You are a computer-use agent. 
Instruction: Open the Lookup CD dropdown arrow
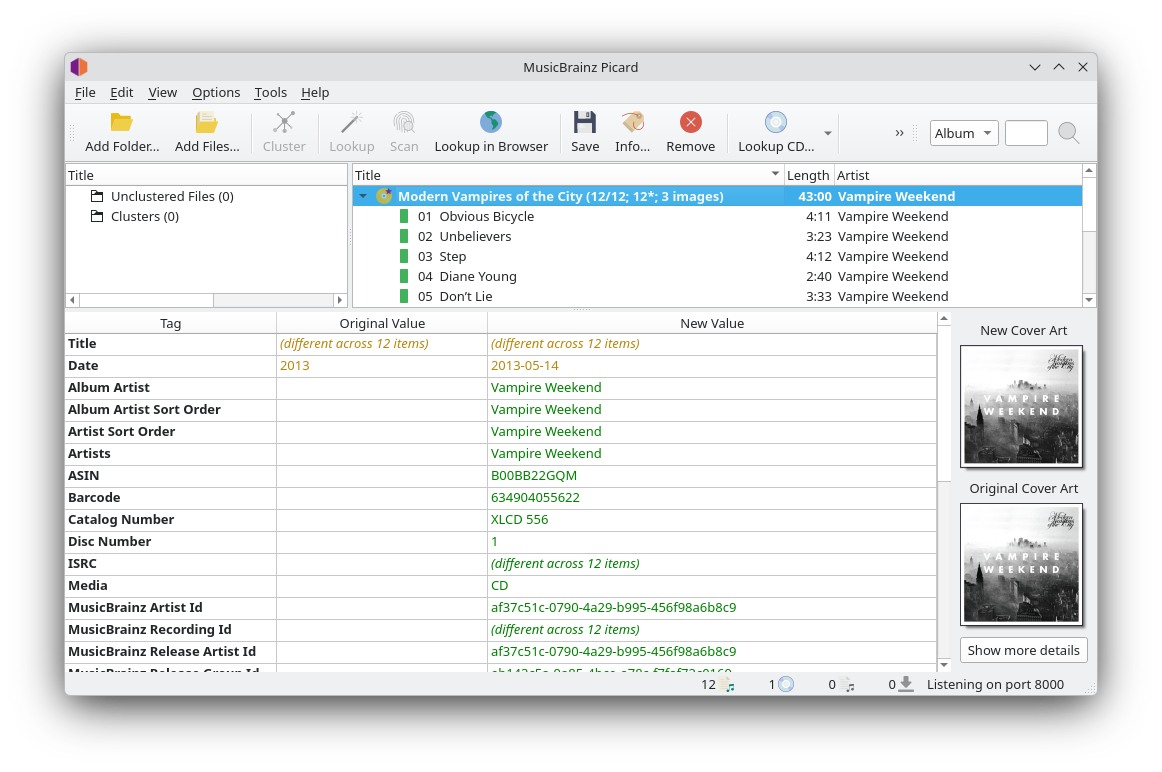tap(828, 133)
